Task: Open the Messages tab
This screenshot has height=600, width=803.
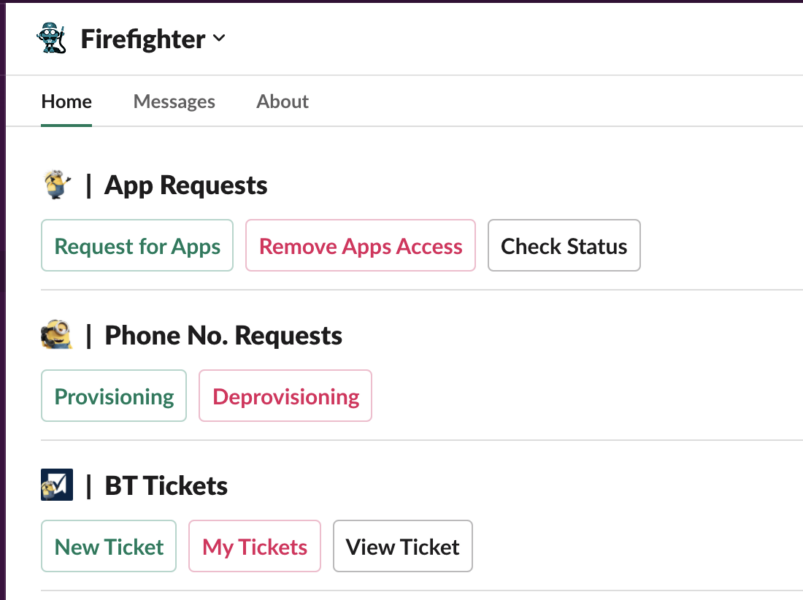Action: click(x=174, y=101)
